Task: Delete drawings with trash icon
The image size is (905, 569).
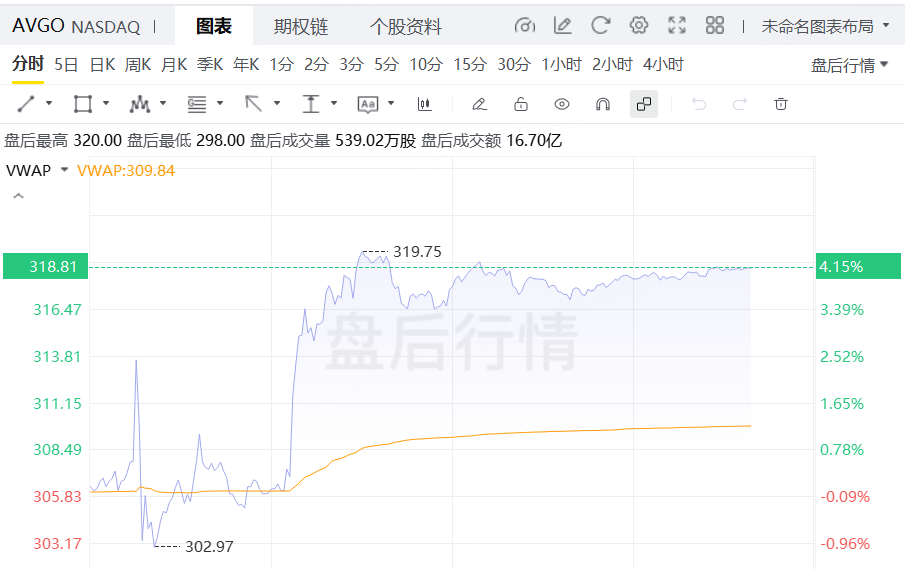Action: [x=781, y=104]
